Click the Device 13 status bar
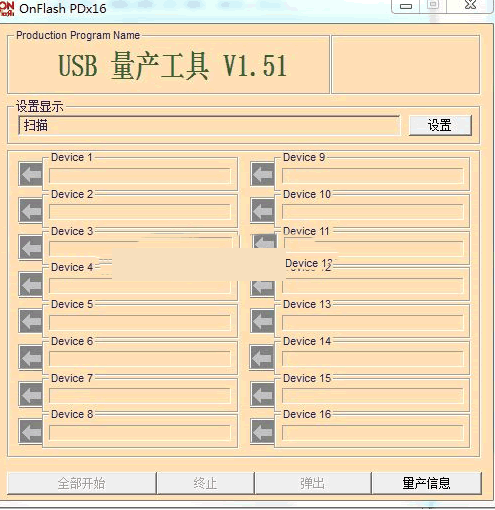The height and width of the screenshot is (510, 495). click(x=373, y=322)
